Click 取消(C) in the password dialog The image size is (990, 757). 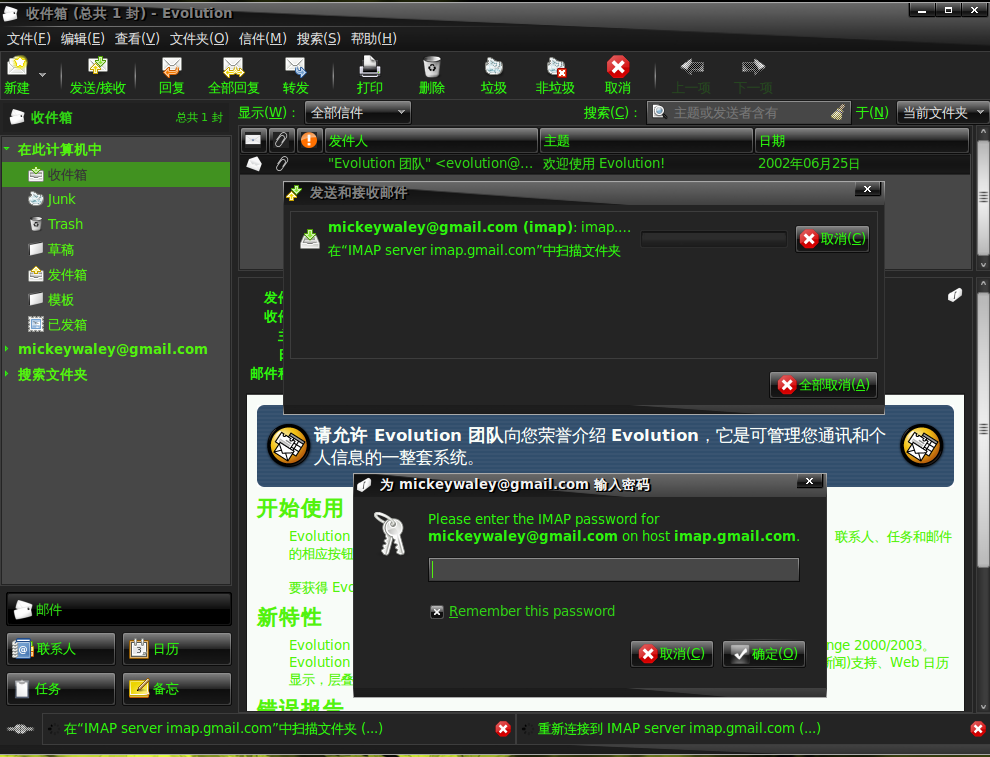(672, 654)
